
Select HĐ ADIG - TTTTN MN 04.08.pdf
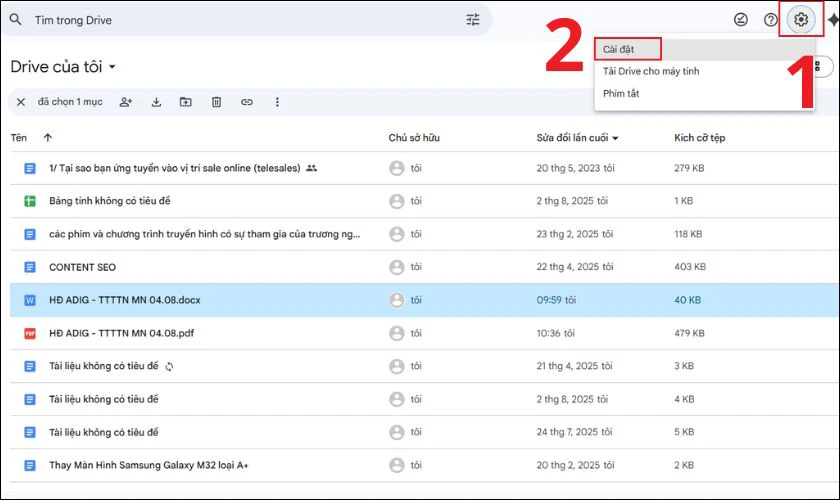click(x=121, y=333)
